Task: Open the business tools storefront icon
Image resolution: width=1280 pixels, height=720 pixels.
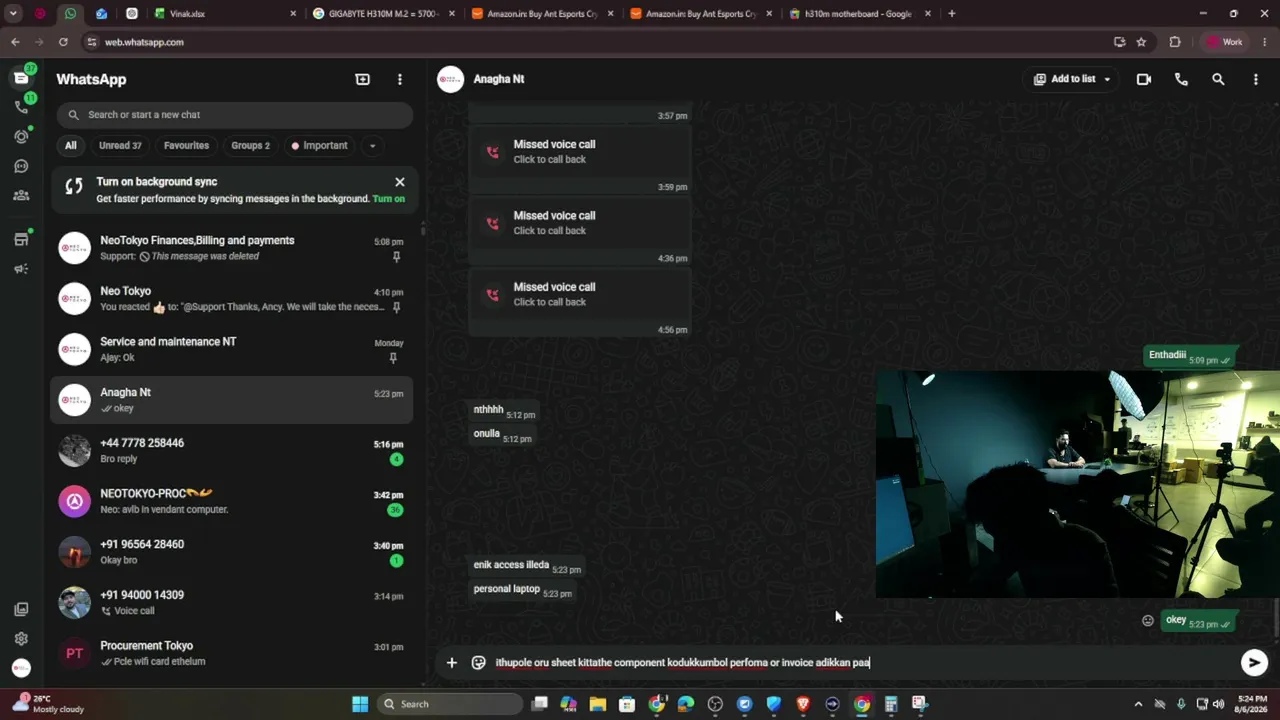Action: [x=21, y=239]
